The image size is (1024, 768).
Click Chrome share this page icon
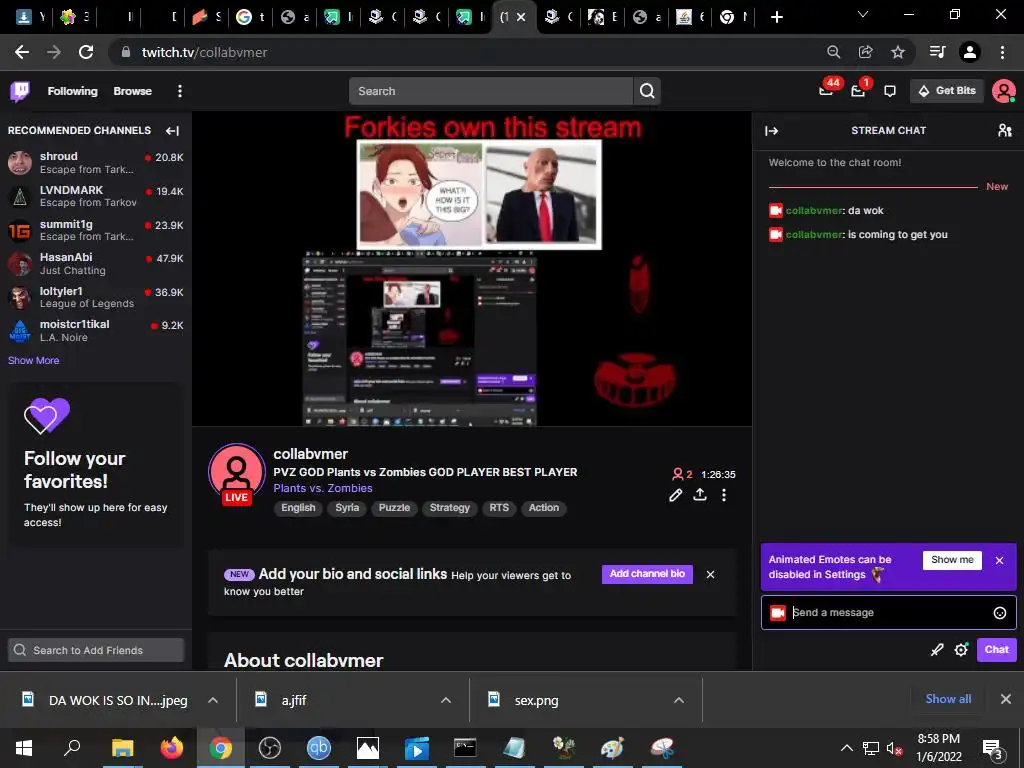pos(866,52)
